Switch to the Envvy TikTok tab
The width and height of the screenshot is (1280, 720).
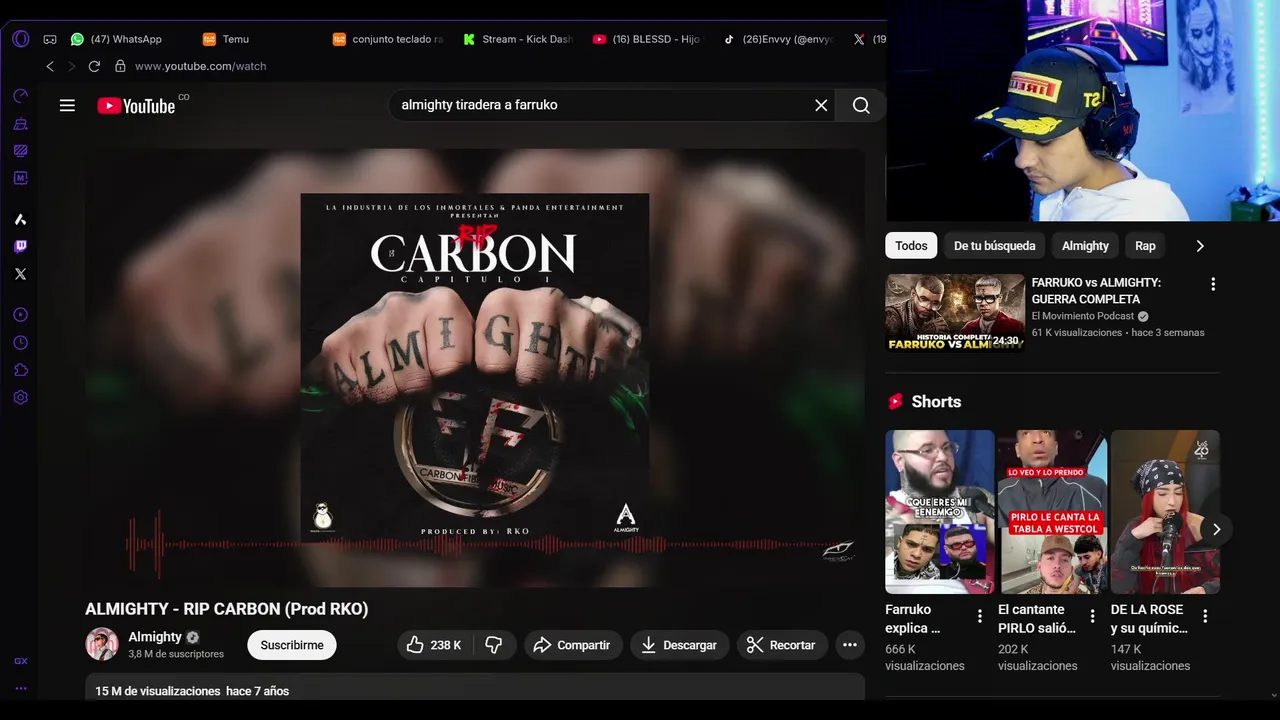[x=778, y=39]
